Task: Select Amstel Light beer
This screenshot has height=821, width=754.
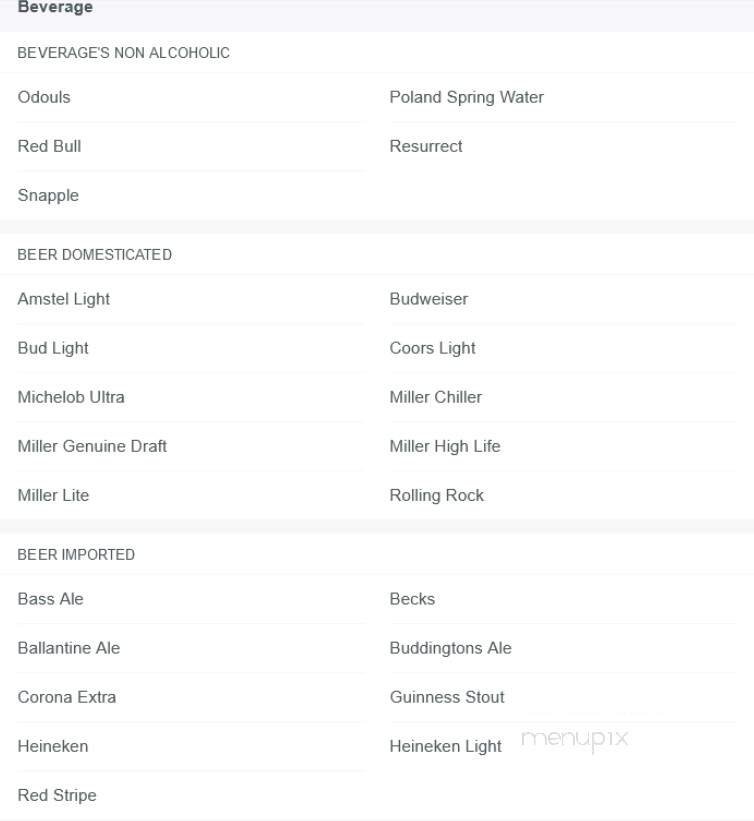Action: coord(64,299)
